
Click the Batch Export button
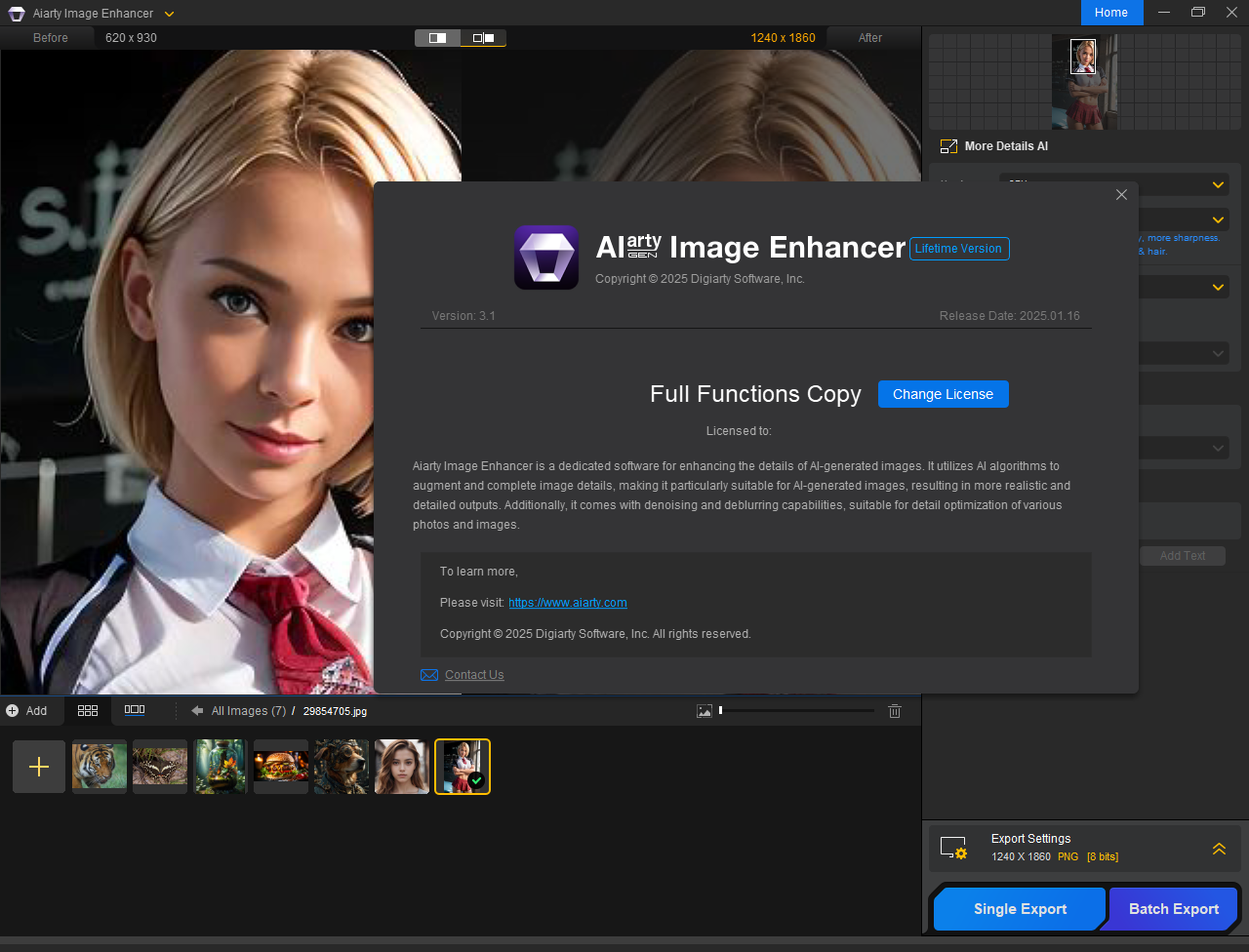[x=1174, y=909]
